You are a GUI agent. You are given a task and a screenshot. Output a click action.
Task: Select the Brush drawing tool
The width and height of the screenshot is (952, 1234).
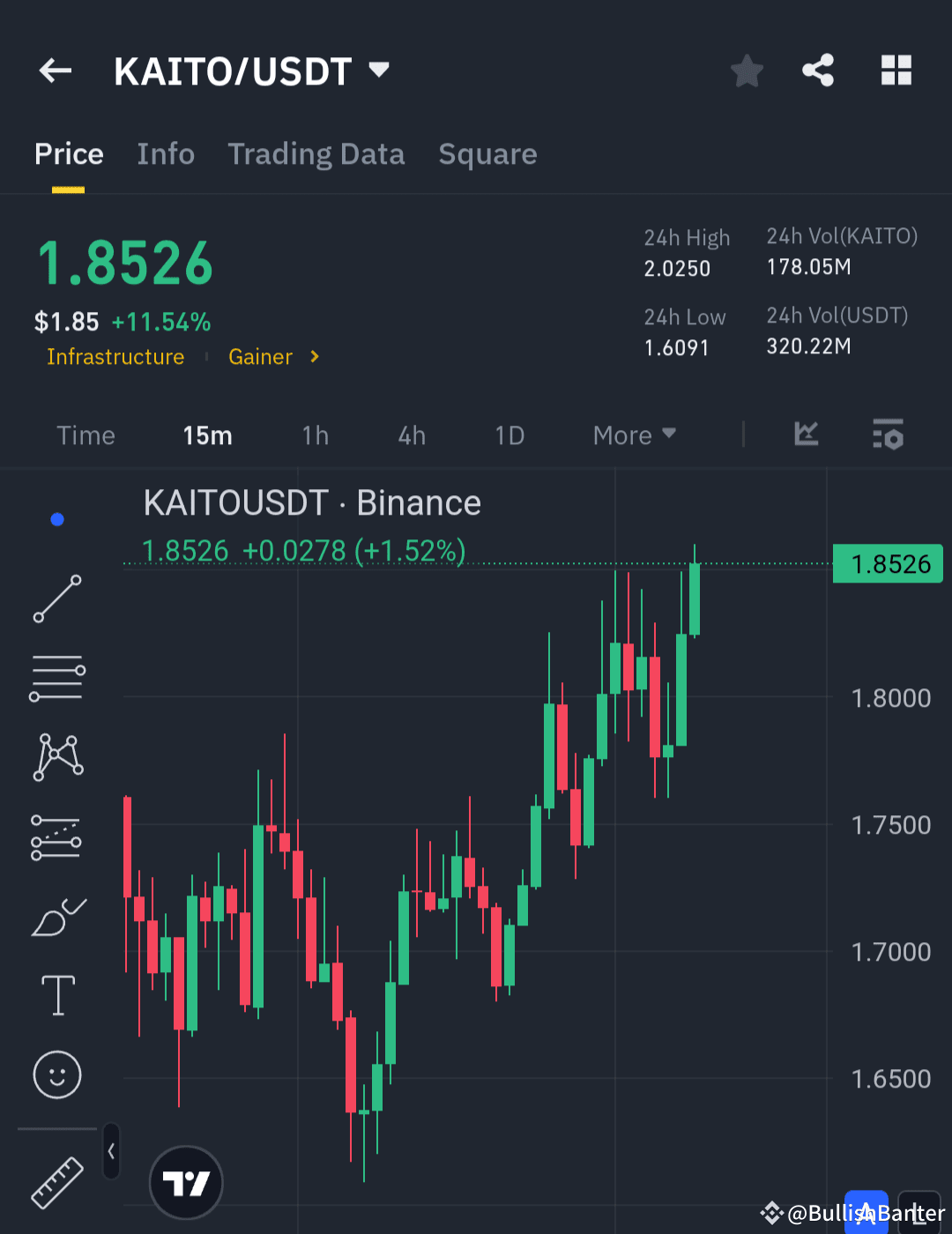pos(56,917)
